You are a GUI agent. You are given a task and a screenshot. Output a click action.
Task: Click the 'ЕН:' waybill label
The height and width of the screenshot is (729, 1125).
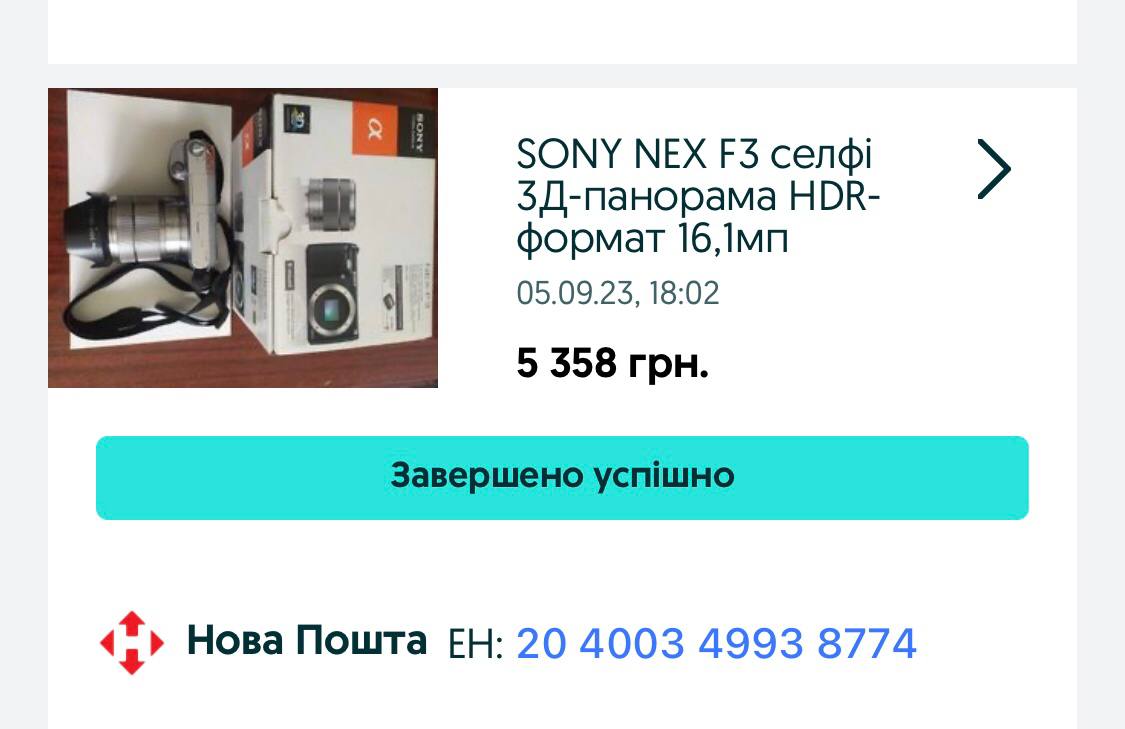(475, 644)
